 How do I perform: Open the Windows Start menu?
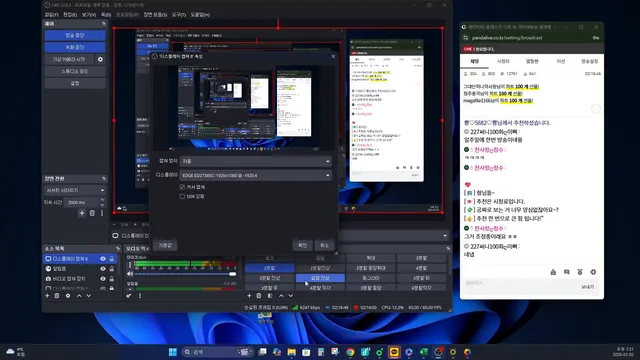point(173,352)
